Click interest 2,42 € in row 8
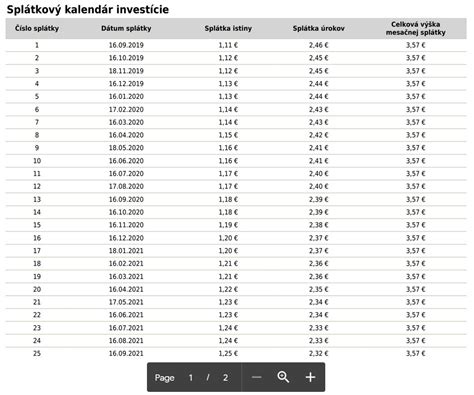 318,135
